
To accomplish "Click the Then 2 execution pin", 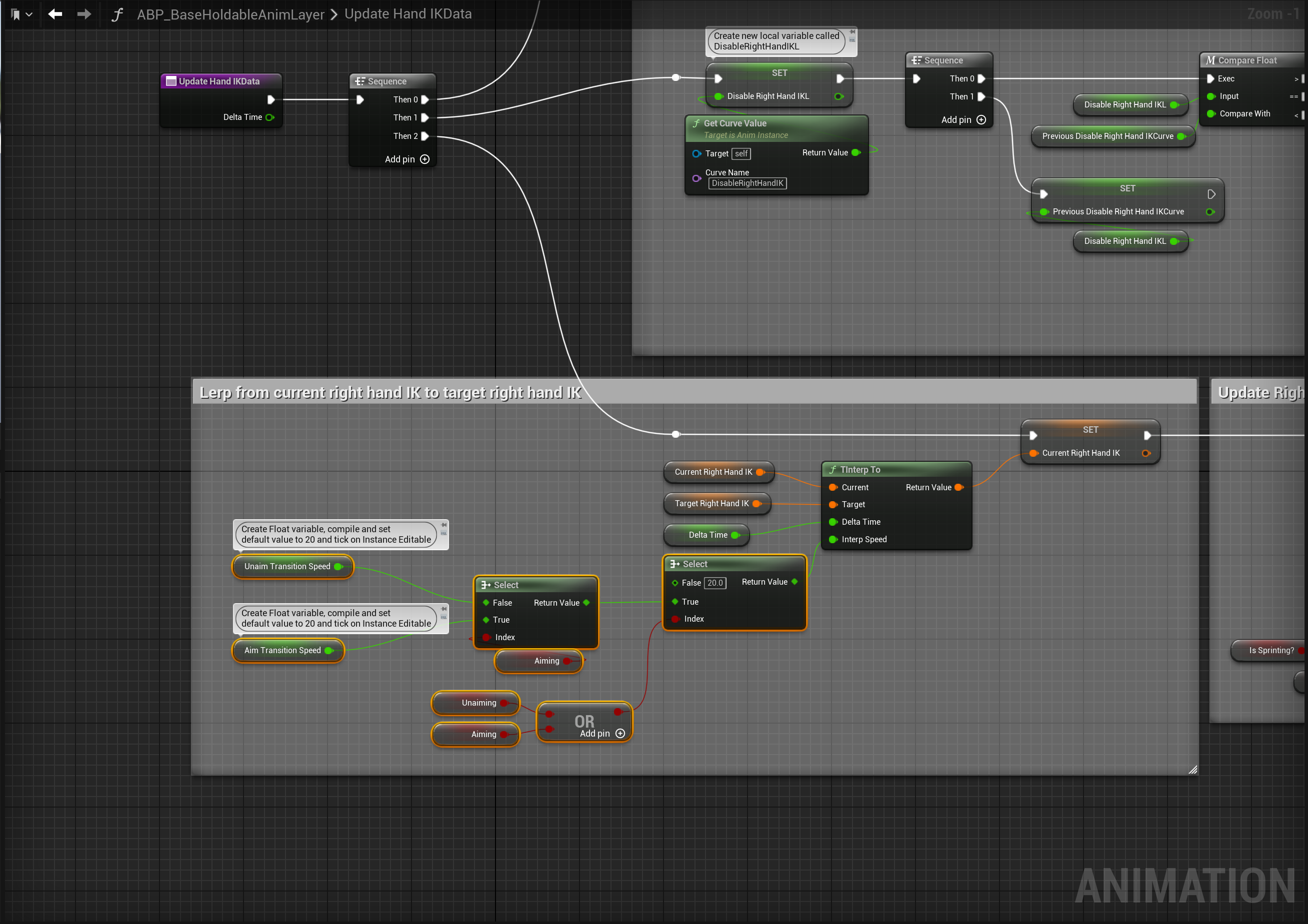I will 425,136.
